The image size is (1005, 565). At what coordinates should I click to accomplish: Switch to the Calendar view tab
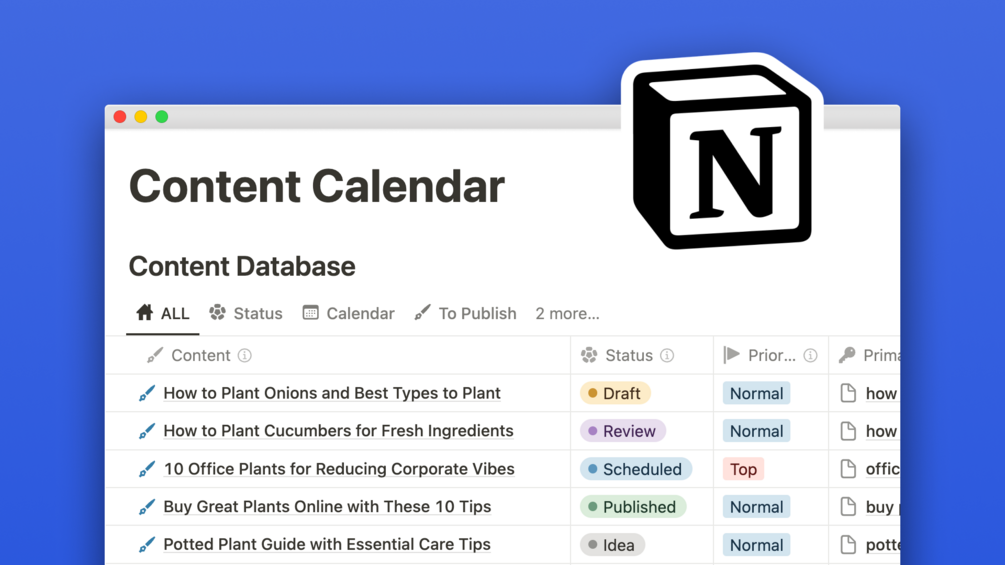(x=348, y=313)
